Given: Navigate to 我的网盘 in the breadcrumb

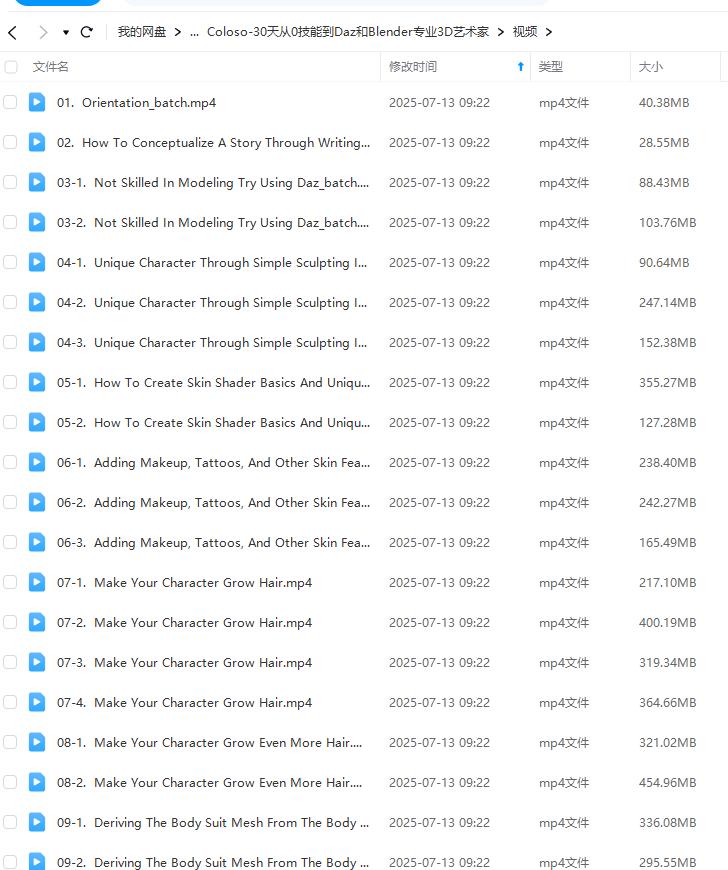Looking at the screenshot, I should coord(142,32).
